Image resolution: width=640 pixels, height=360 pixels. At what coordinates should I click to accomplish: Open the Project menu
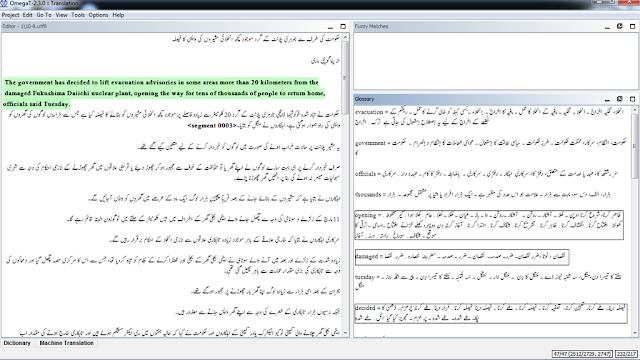(10, 15)
